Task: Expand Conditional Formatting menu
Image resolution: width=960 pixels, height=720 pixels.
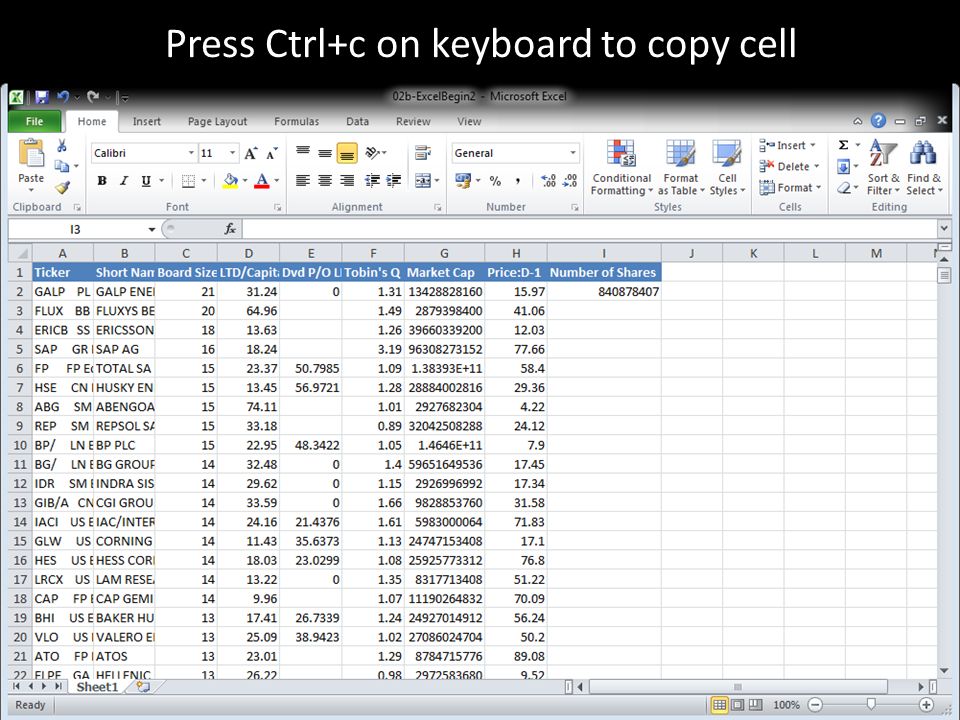Action: pyautogui.click(x=621, y=167)
